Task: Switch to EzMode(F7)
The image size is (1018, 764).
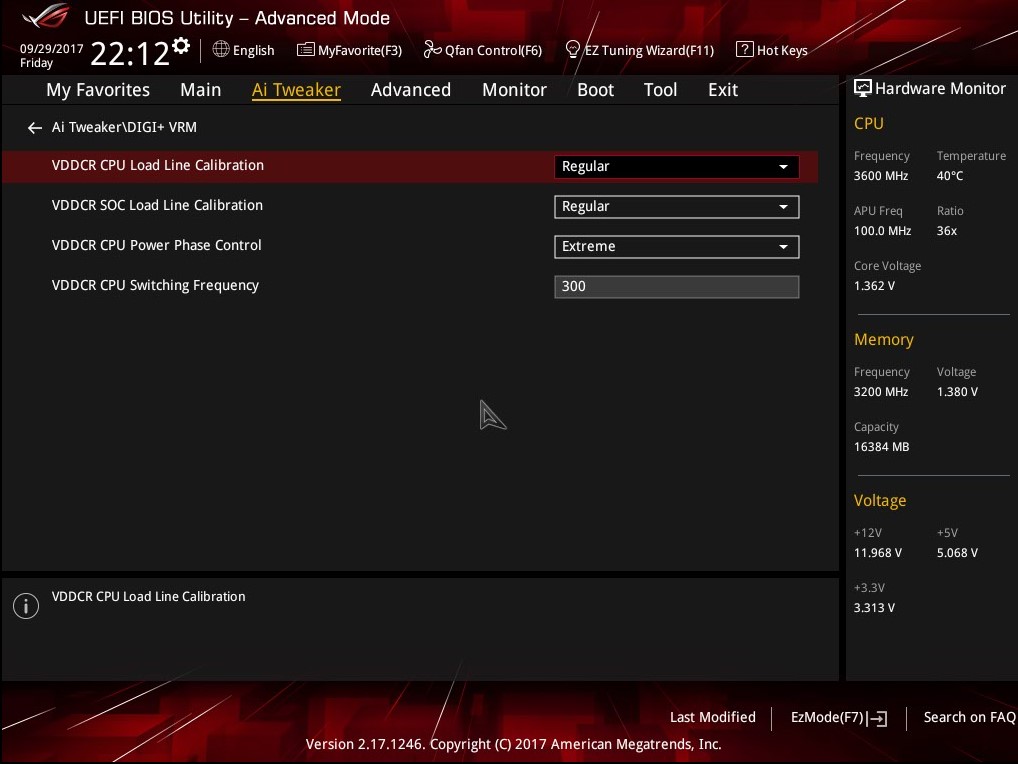Action: [839, 718]
